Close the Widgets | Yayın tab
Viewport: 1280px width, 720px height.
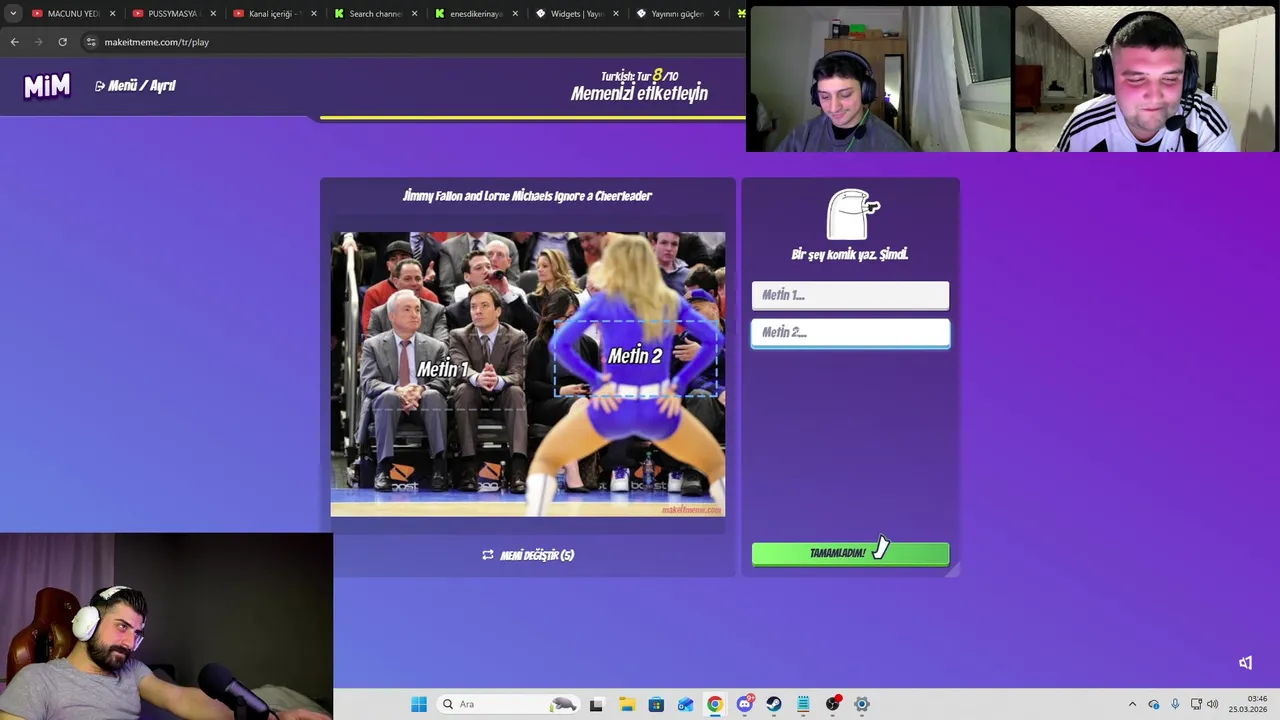pyautogui.click(x=616, y=14)
